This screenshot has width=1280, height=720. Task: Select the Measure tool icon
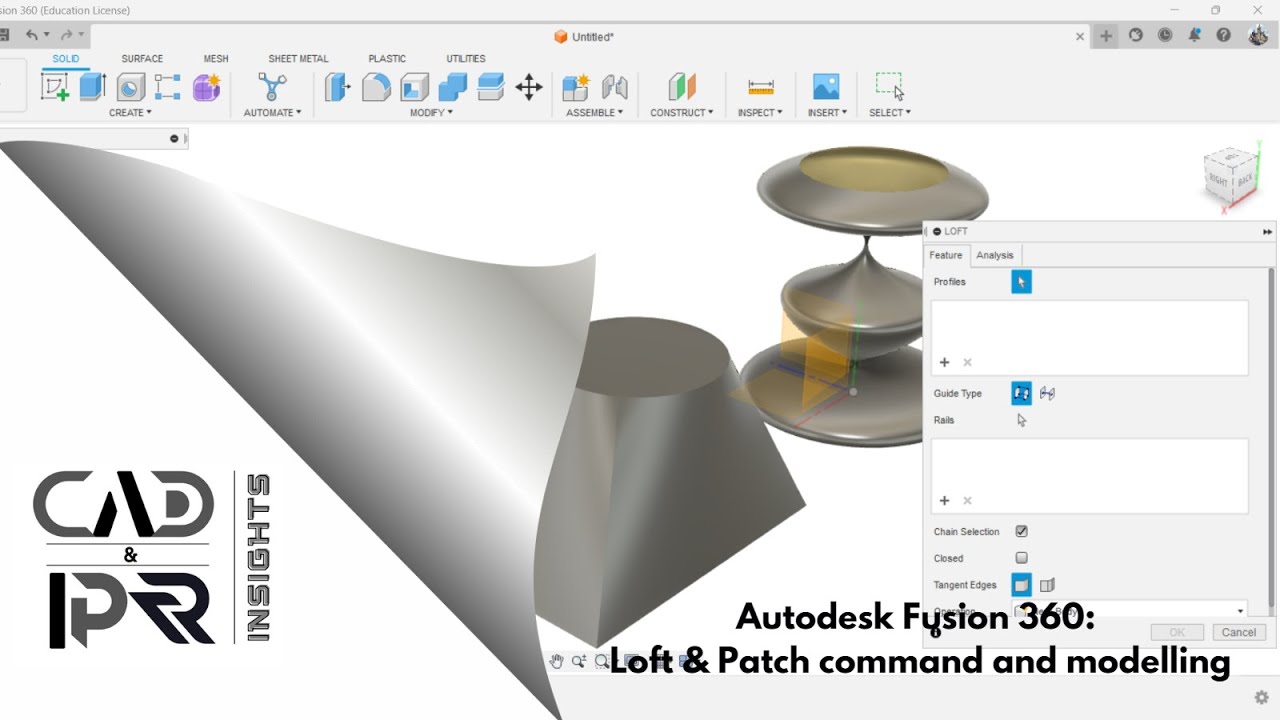point(761,88)
